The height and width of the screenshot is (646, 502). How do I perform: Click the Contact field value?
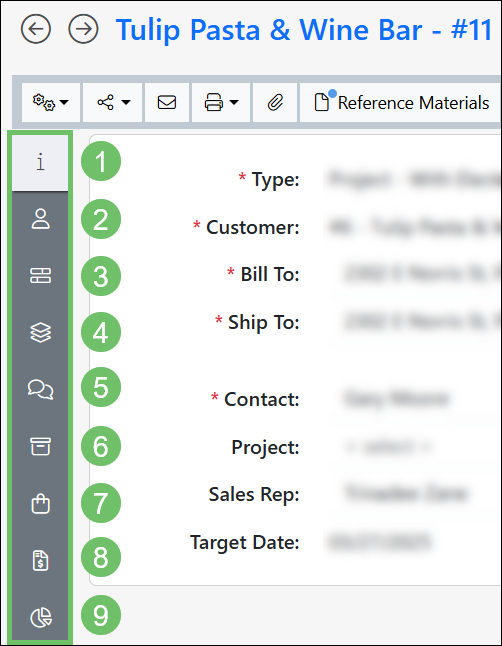click(x=396, y=399)
